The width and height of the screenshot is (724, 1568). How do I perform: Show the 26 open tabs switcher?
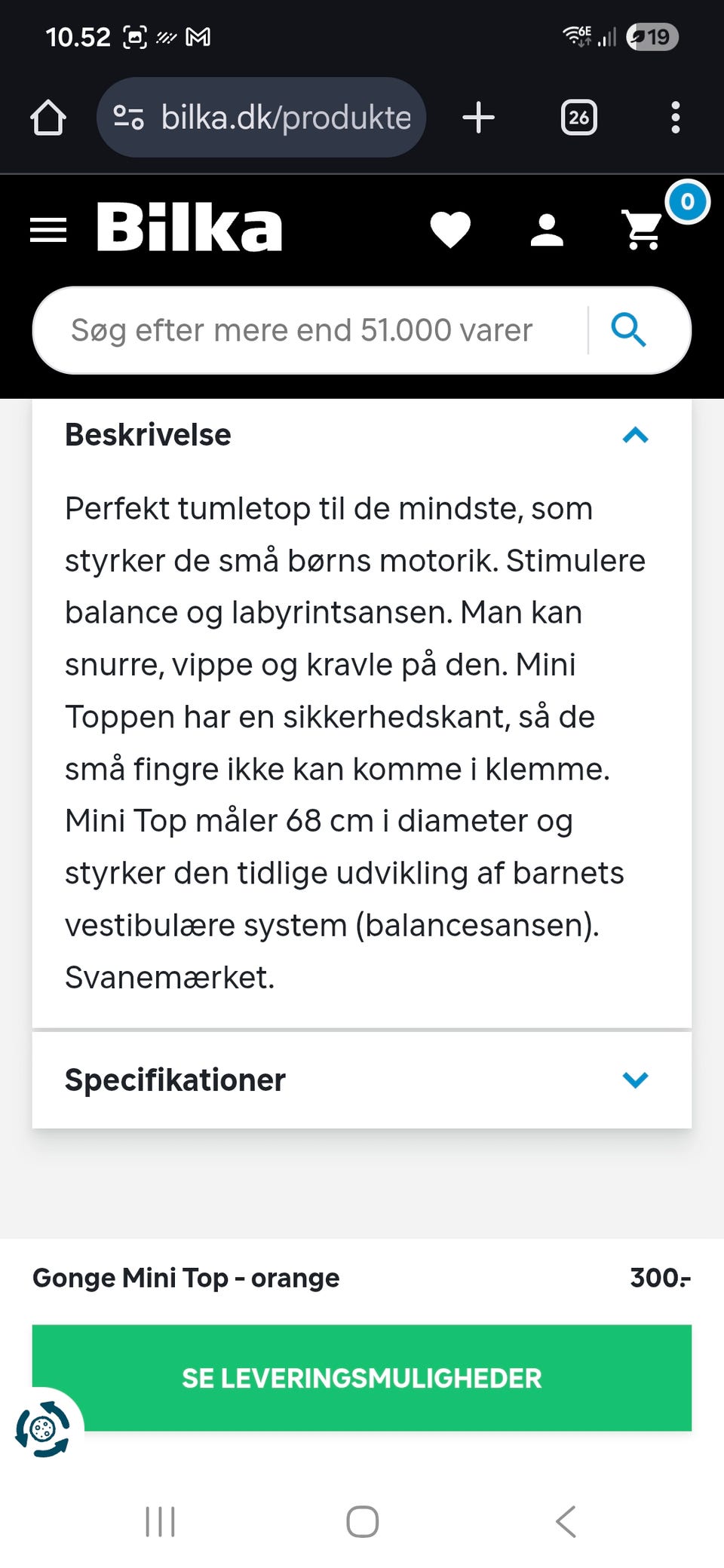click(x=578, y=118)
